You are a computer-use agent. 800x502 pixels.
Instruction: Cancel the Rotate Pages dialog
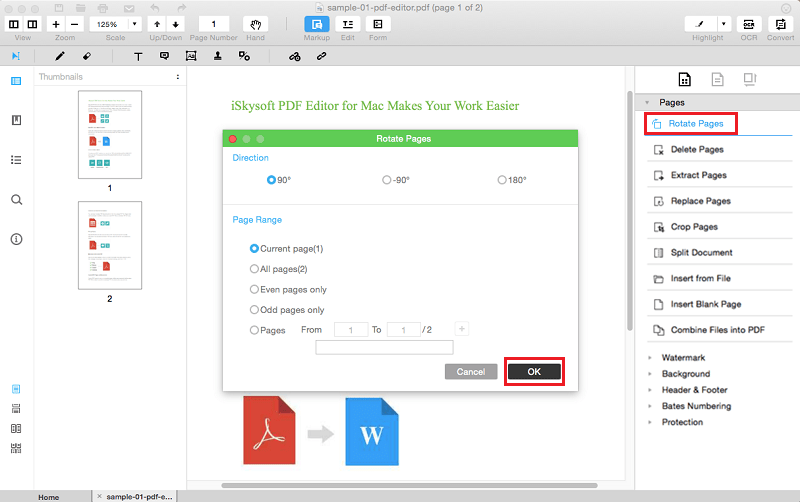tap(471, 371)
